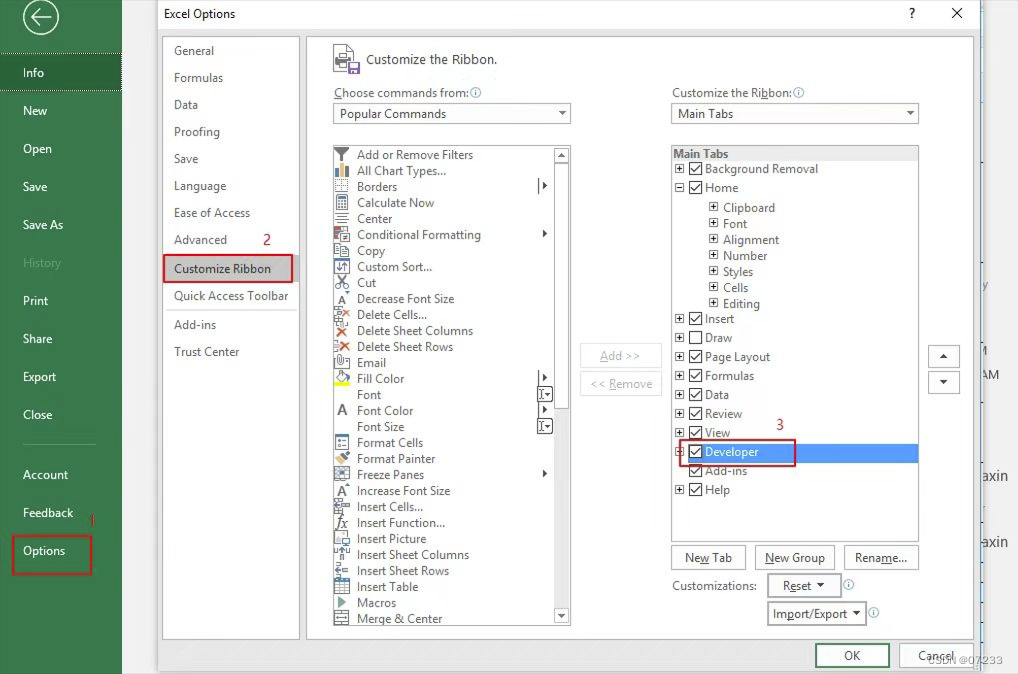The width and height of the screenshot is (1018, 674).
Task: Select the Macros play icon
Action: click(x=341, y=603)
